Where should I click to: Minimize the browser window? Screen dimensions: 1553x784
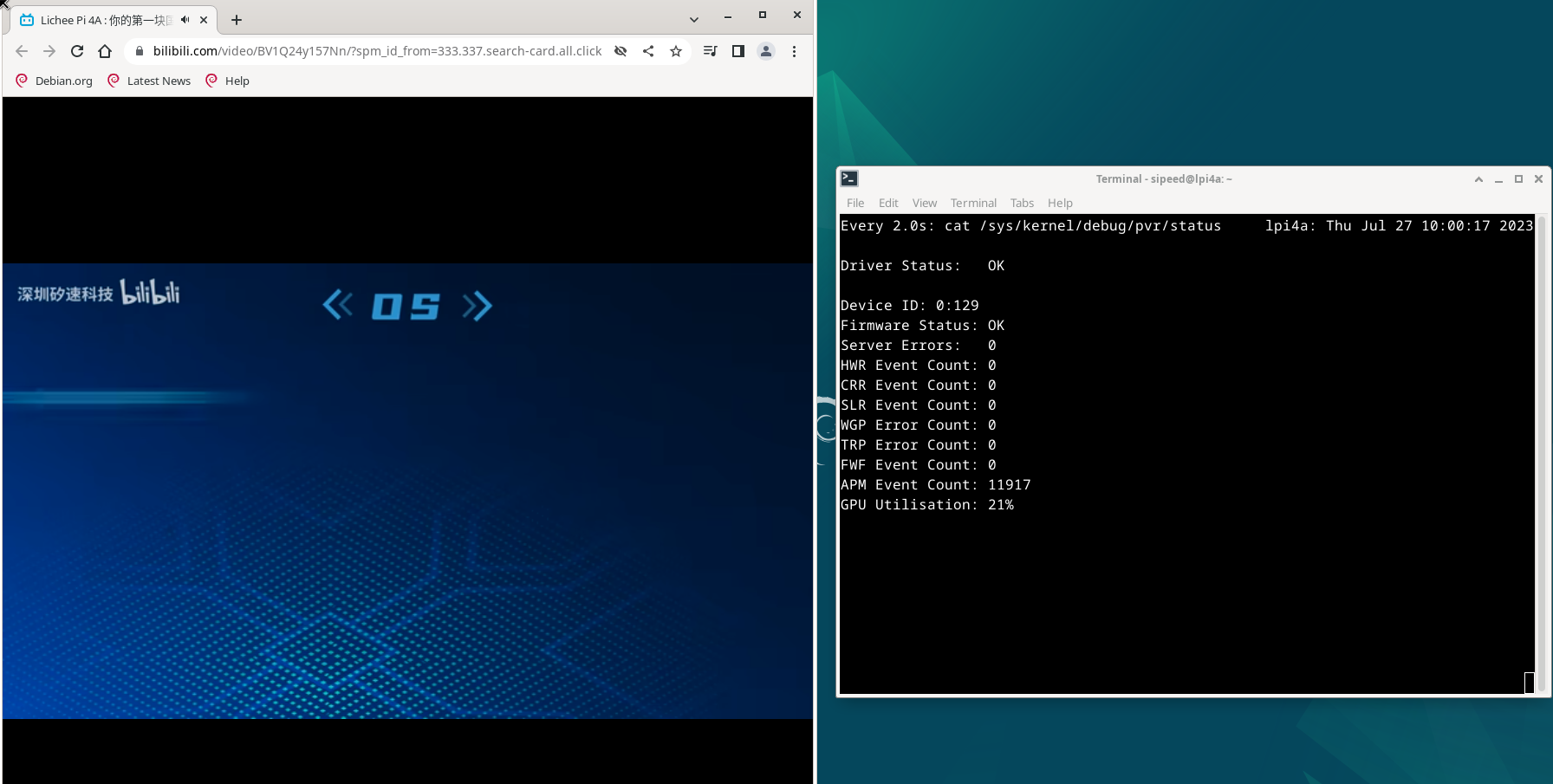pyautogui.click(x=728, y=16)
